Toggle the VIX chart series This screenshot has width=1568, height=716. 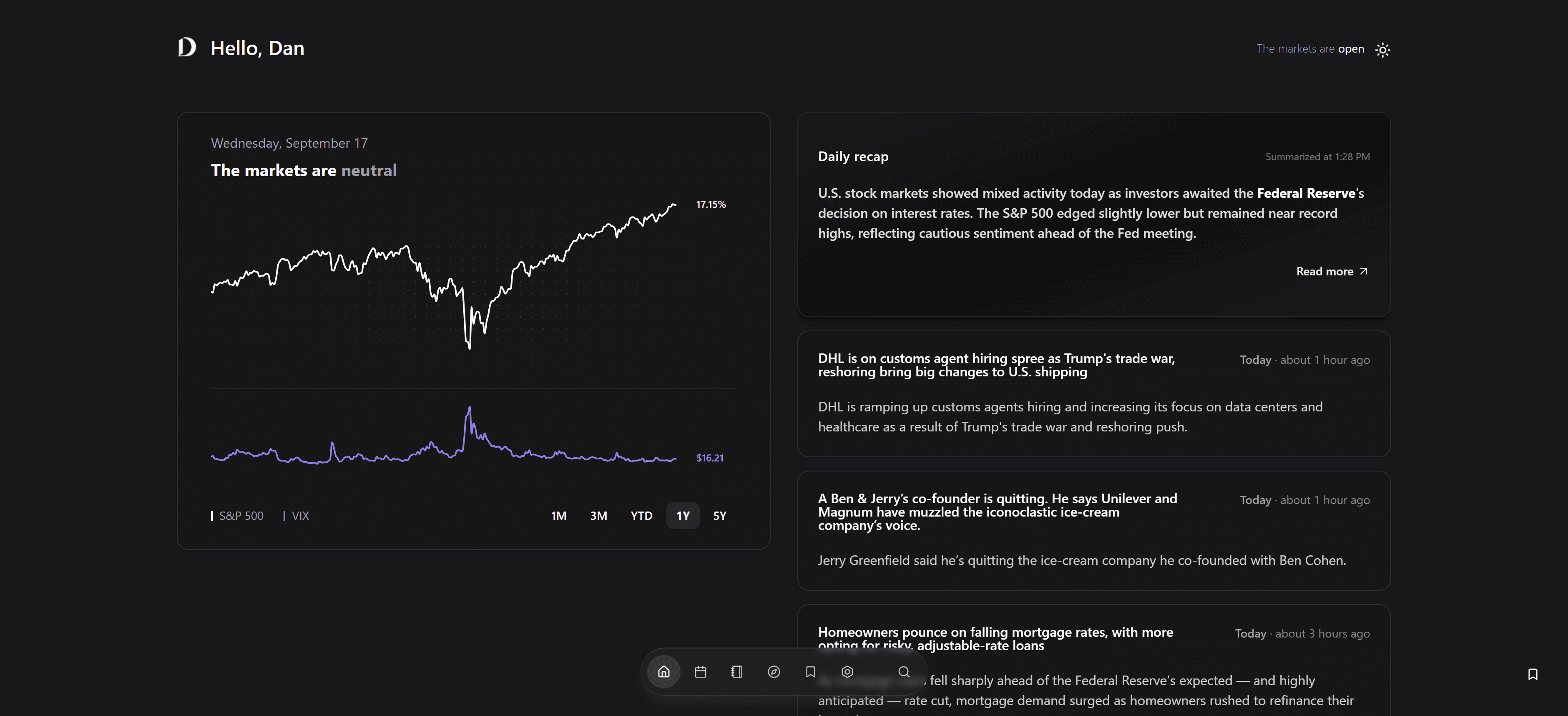tap(297, 516)
